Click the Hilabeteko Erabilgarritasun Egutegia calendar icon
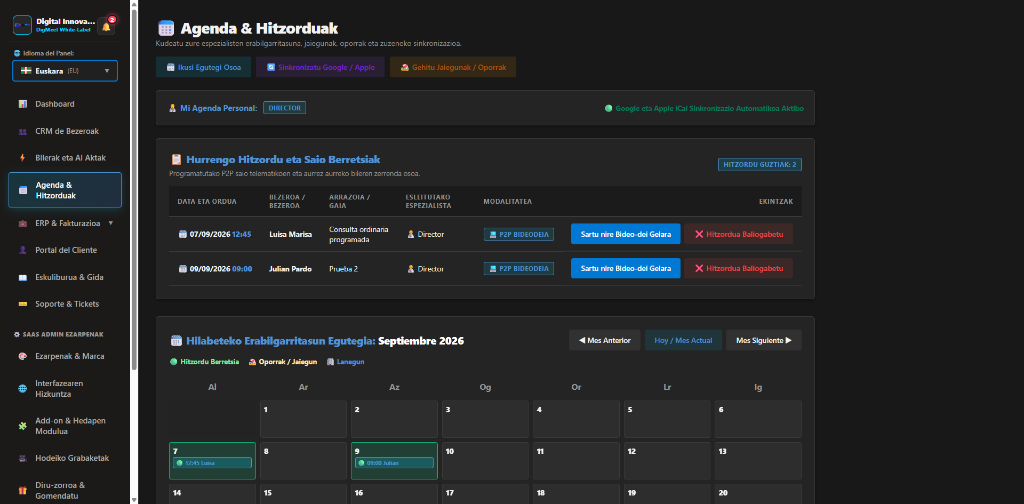Viewport: 1024px width, 504px height. [176, 340]
